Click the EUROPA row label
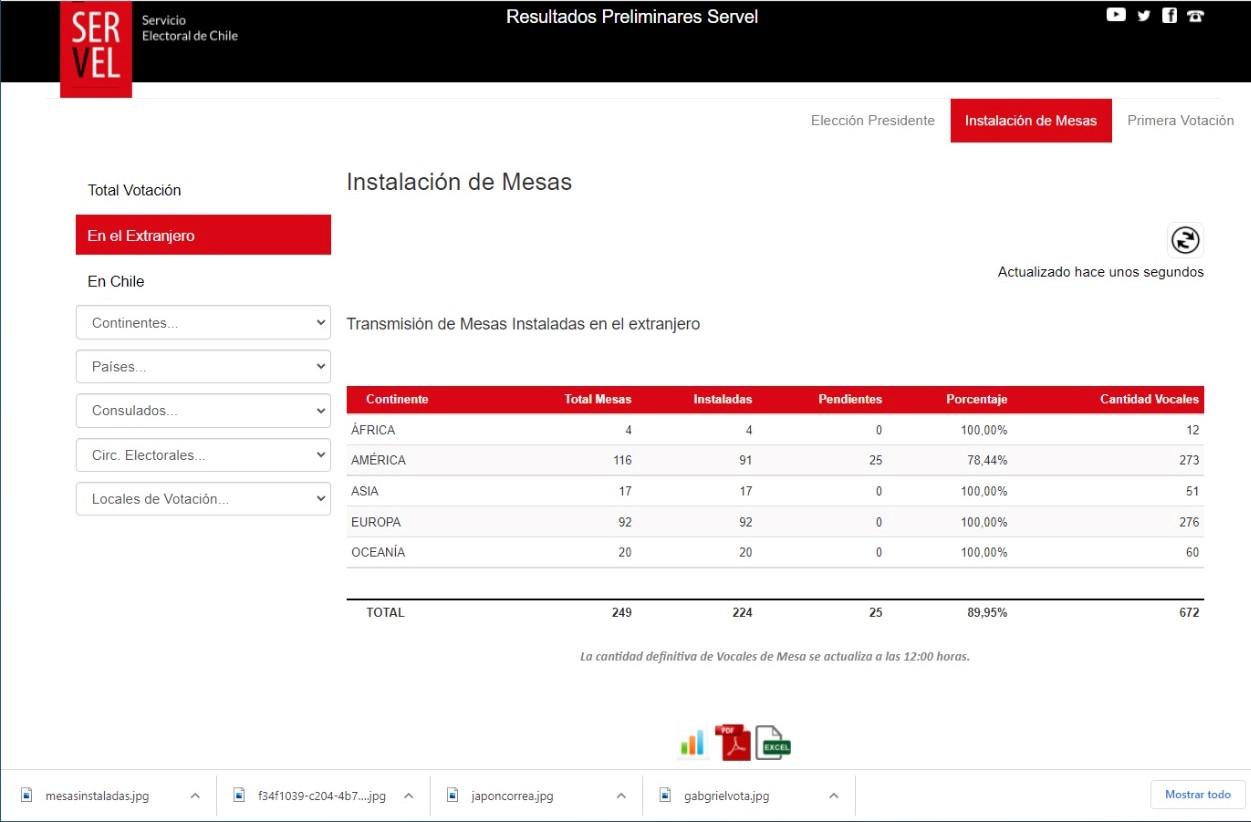The image size is (1251, 822). coord(375,522)
